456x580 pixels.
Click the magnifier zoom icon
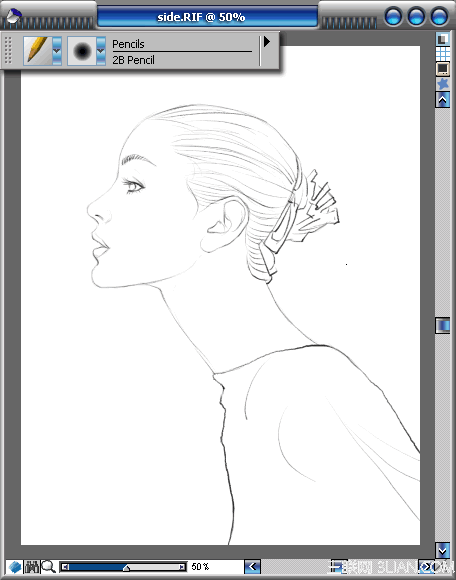[x=48, y=567]
